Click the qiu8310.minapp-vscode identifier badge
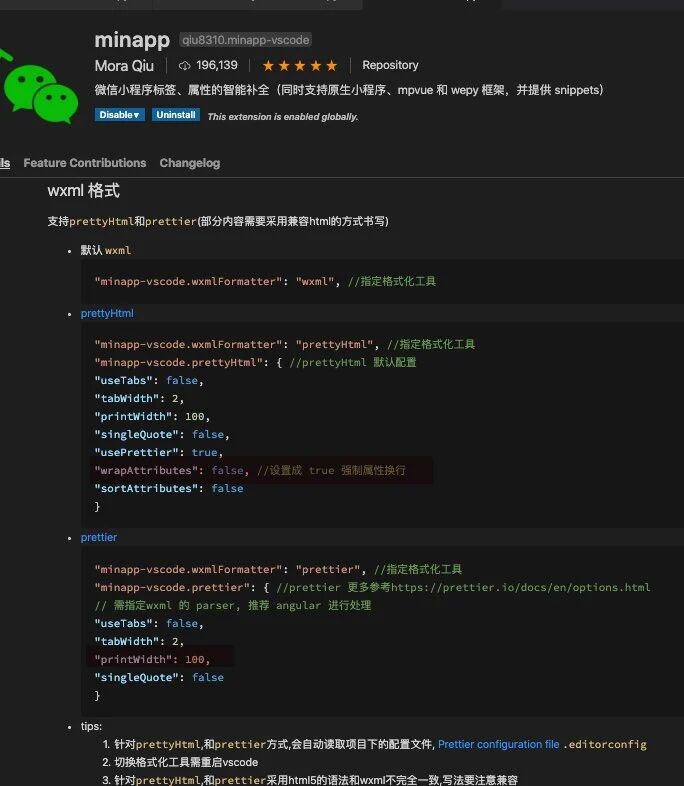Viewport: 684px width, 786px height. click(x=246, y=40)
